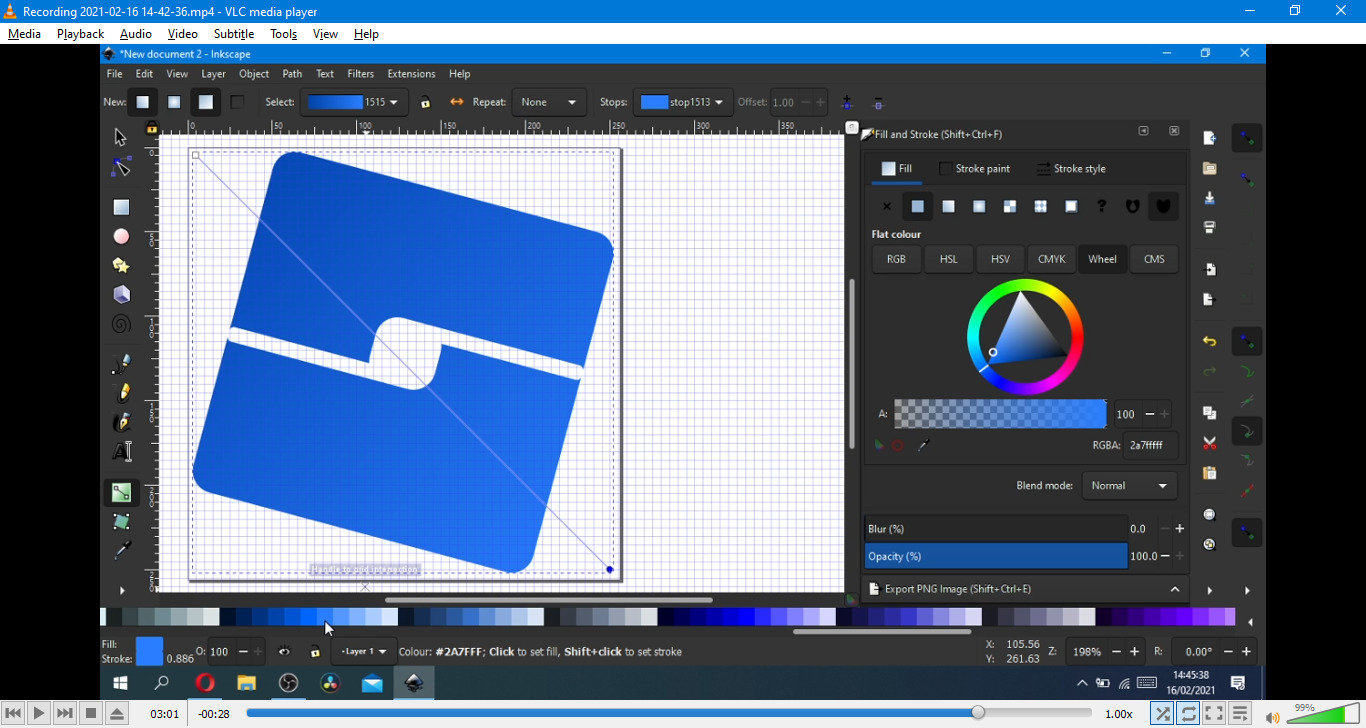
Task: Select the Dropper tool
Action: coord(121,550)
